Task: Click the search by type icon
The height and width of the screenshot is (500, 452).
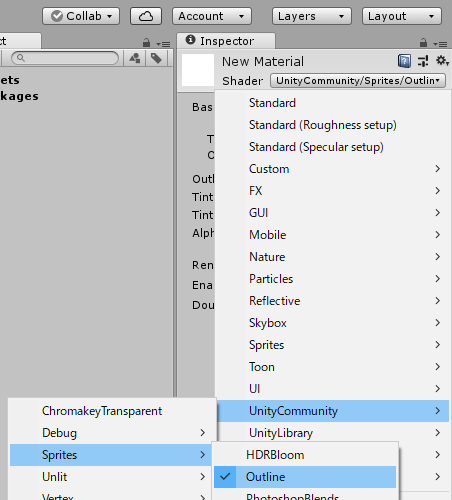Action: (135, 58)
